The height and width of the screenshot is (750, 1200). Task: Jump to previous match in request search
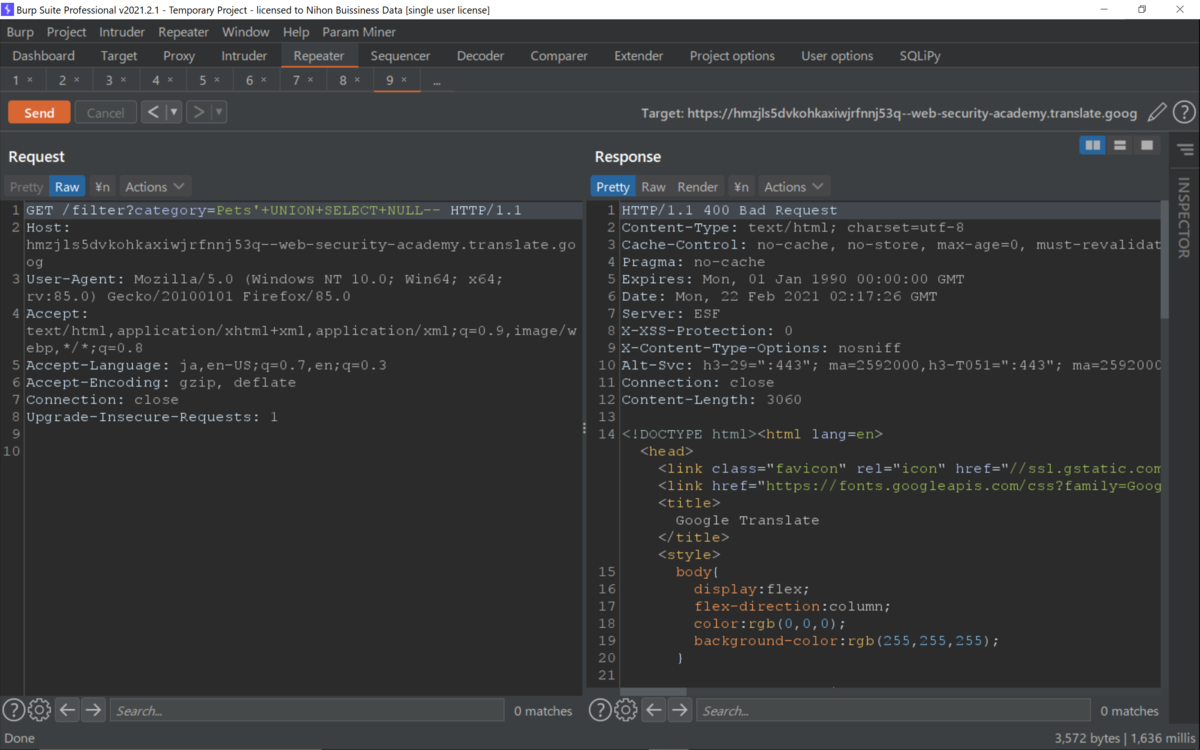[67, 710]
